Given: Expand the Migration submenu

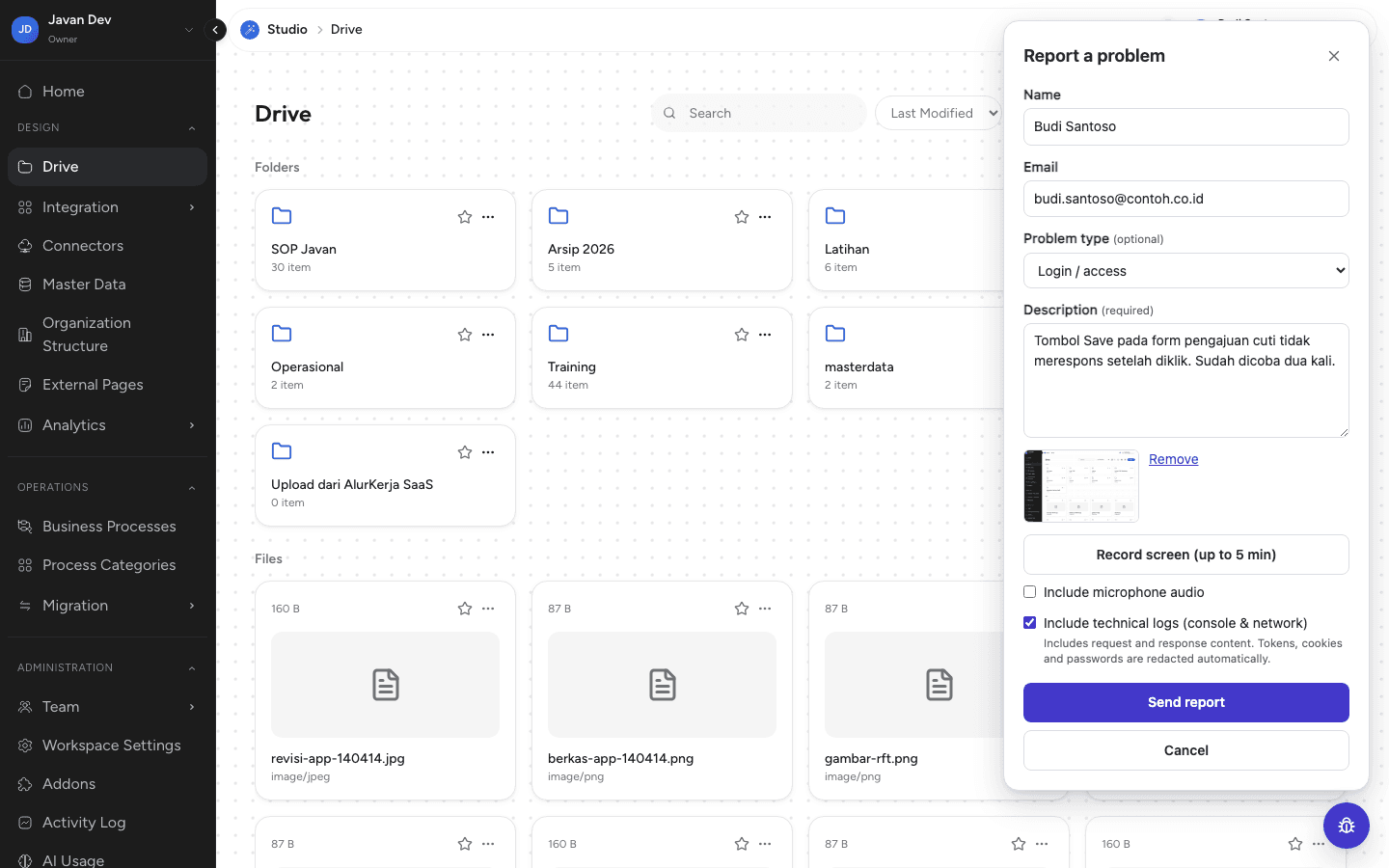Looking at the screenshot, I should (192, 606).
